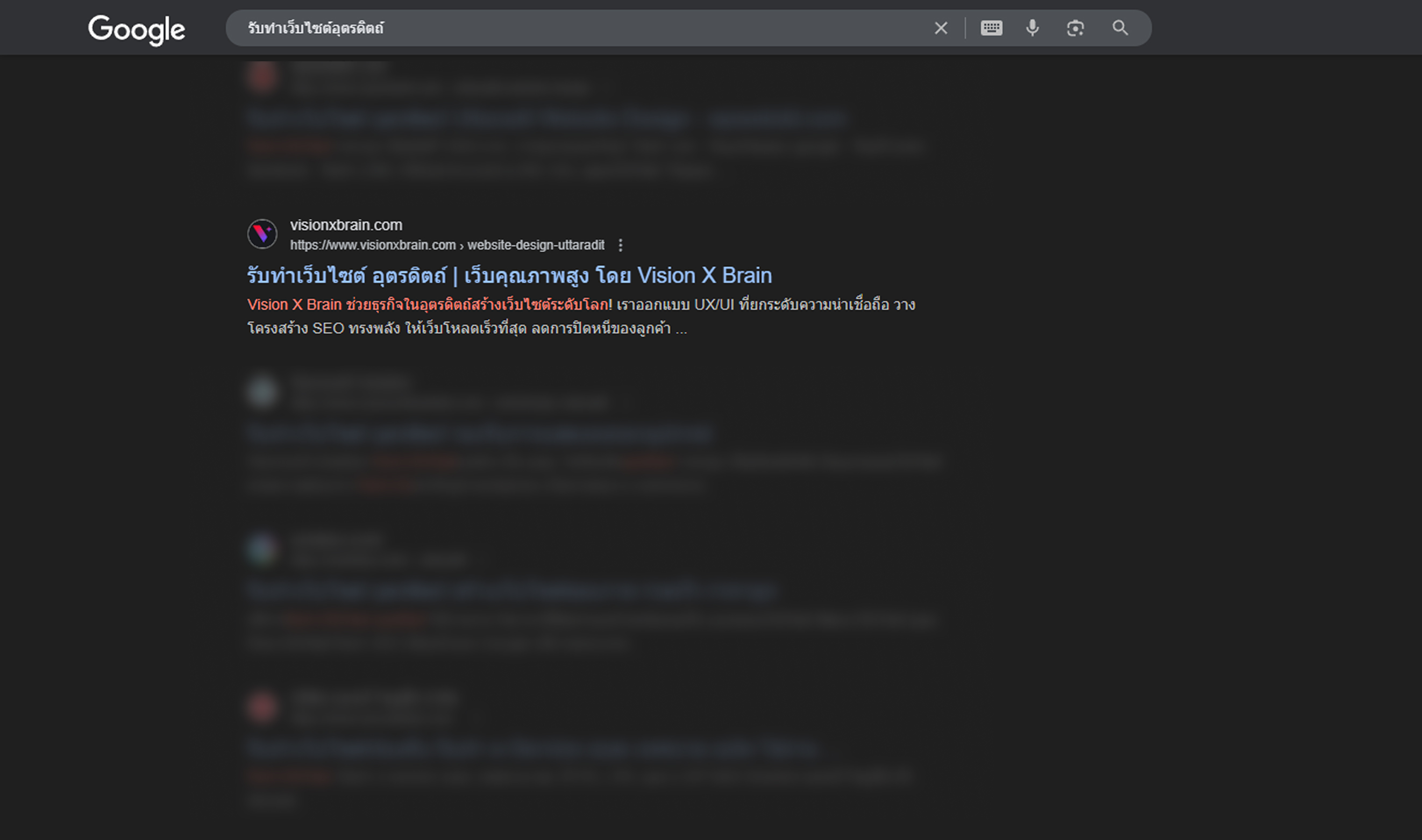Start voice search with microphone icon
This screenshot has height=840, width=1422.
(1033, 28)
